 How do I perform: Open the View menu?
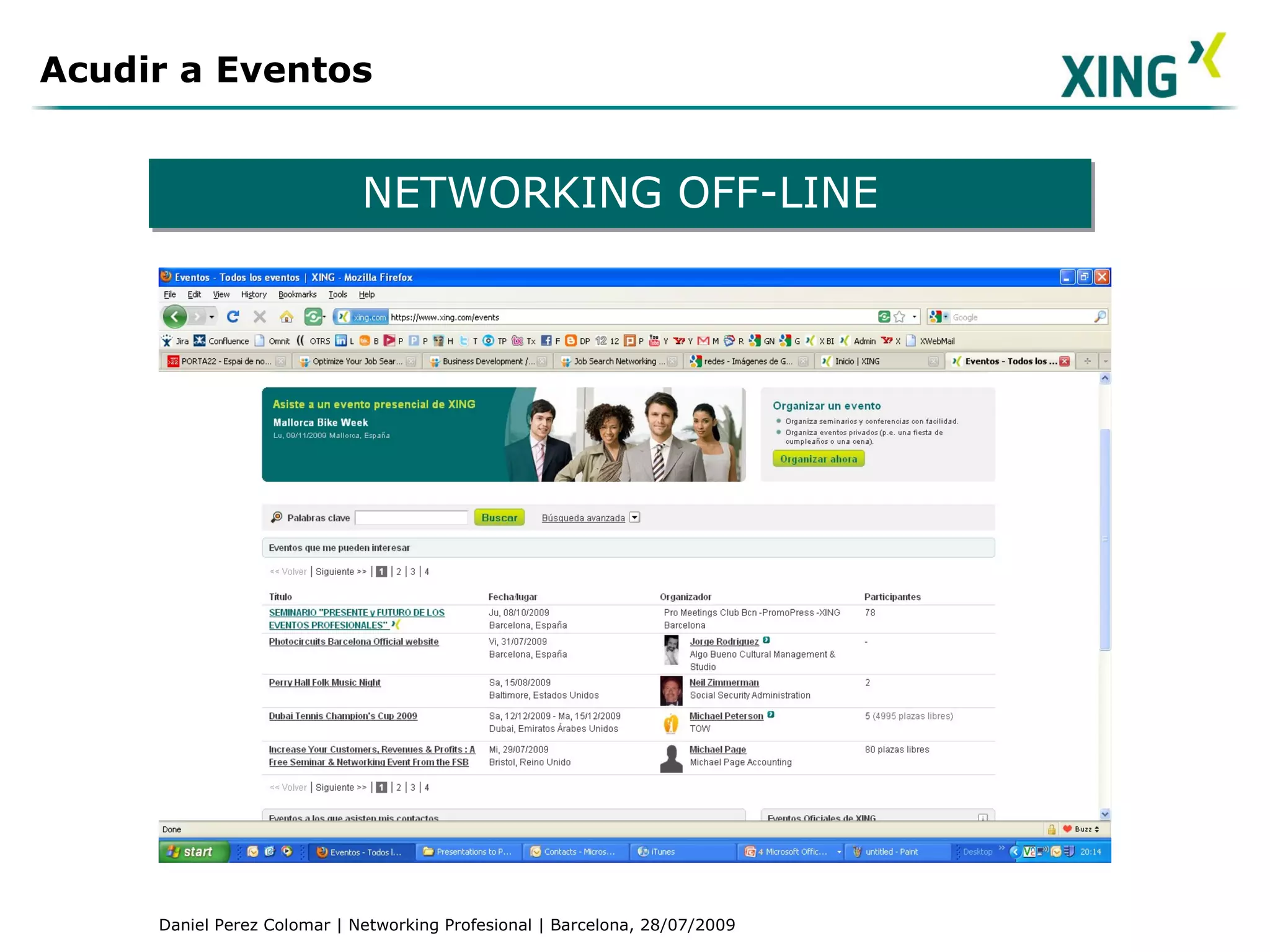click(x=221, y=294)
